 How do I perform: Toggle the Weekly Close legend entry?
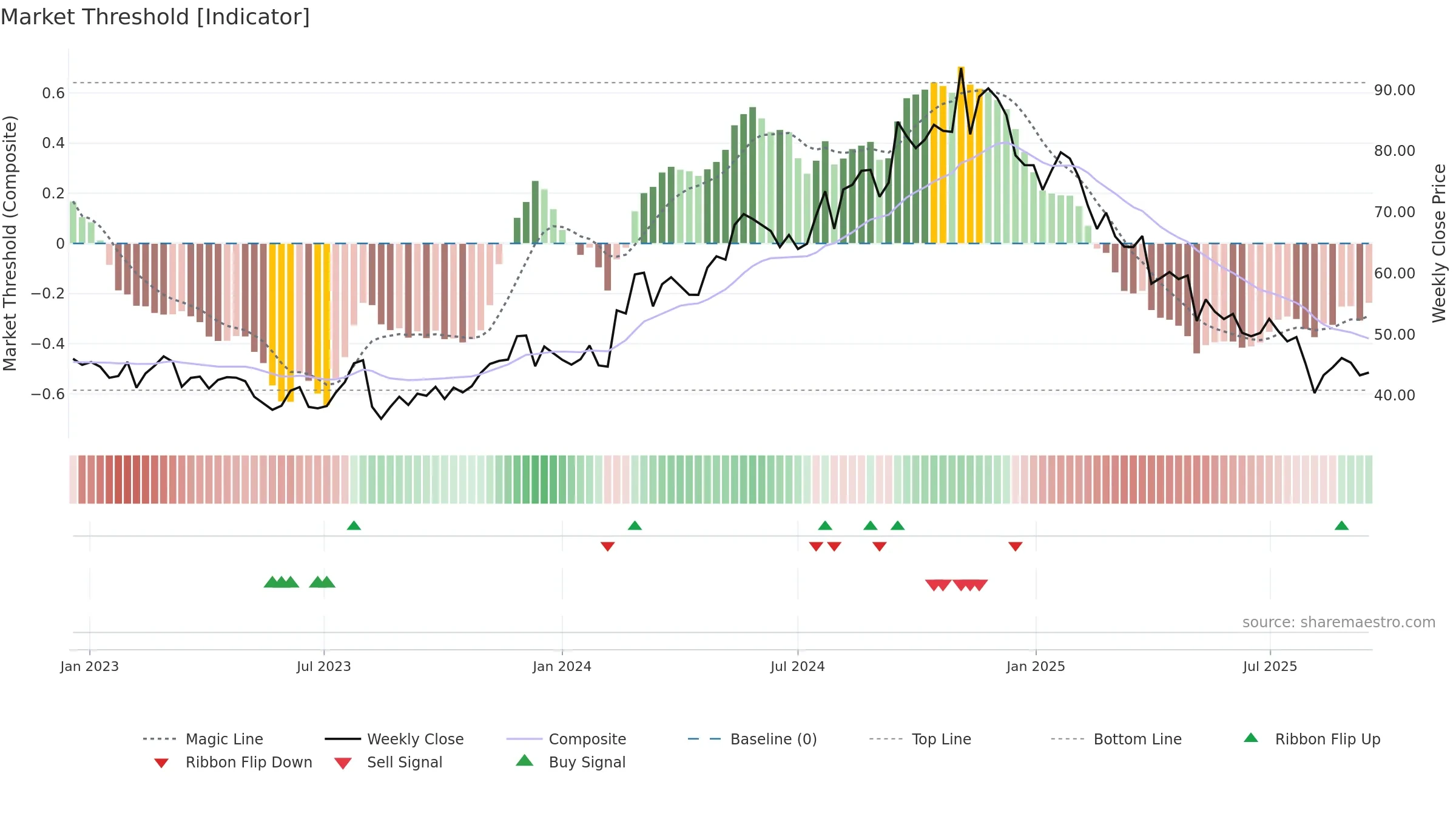click(394, 739)
